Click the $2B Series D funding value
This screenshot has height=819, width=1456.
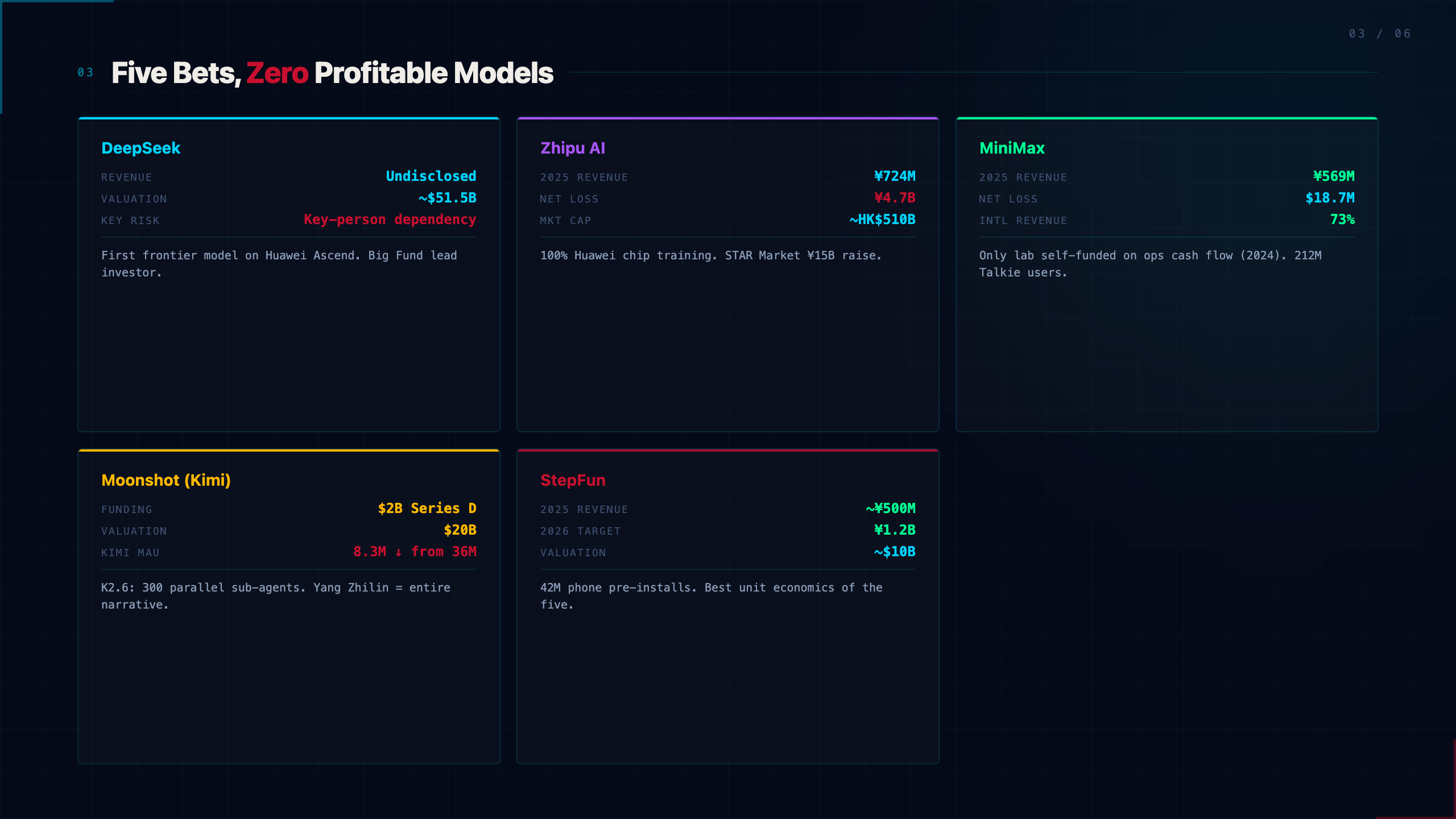(x=427, y=508)
